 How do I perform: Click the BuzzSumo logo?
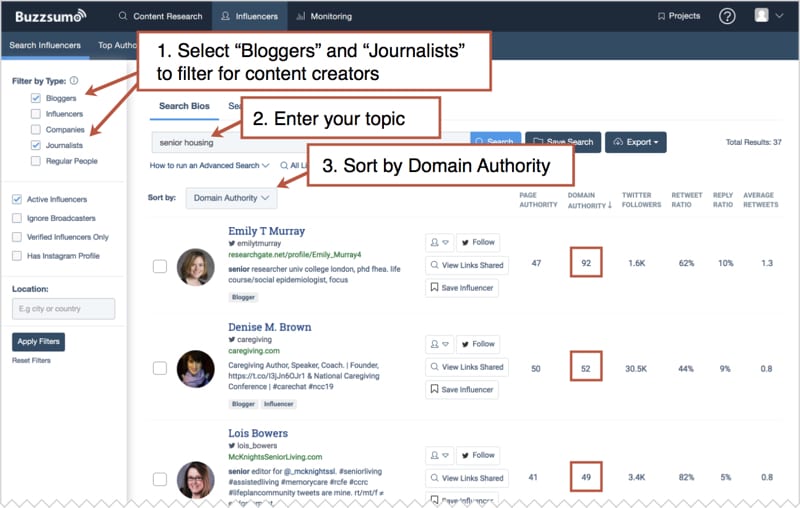[x=50, y=16]
